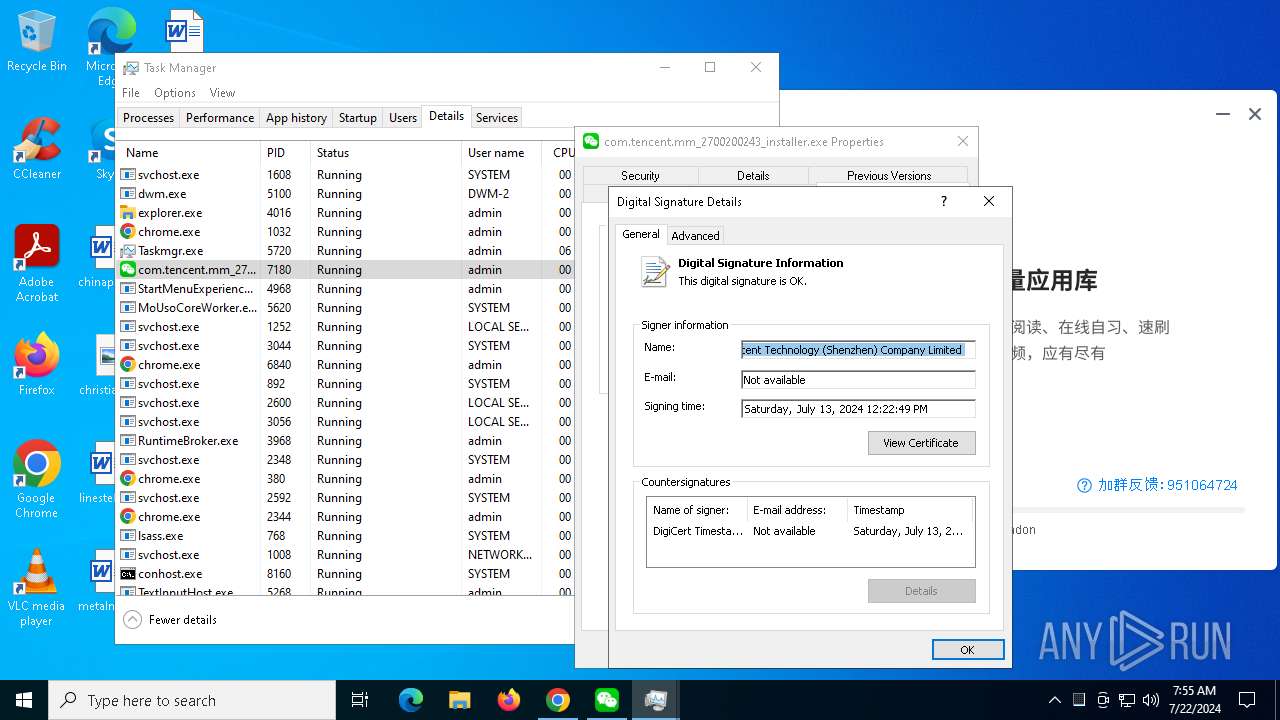
Task: Open Task View on the taskbar
Action: click(x=360, y=700)
